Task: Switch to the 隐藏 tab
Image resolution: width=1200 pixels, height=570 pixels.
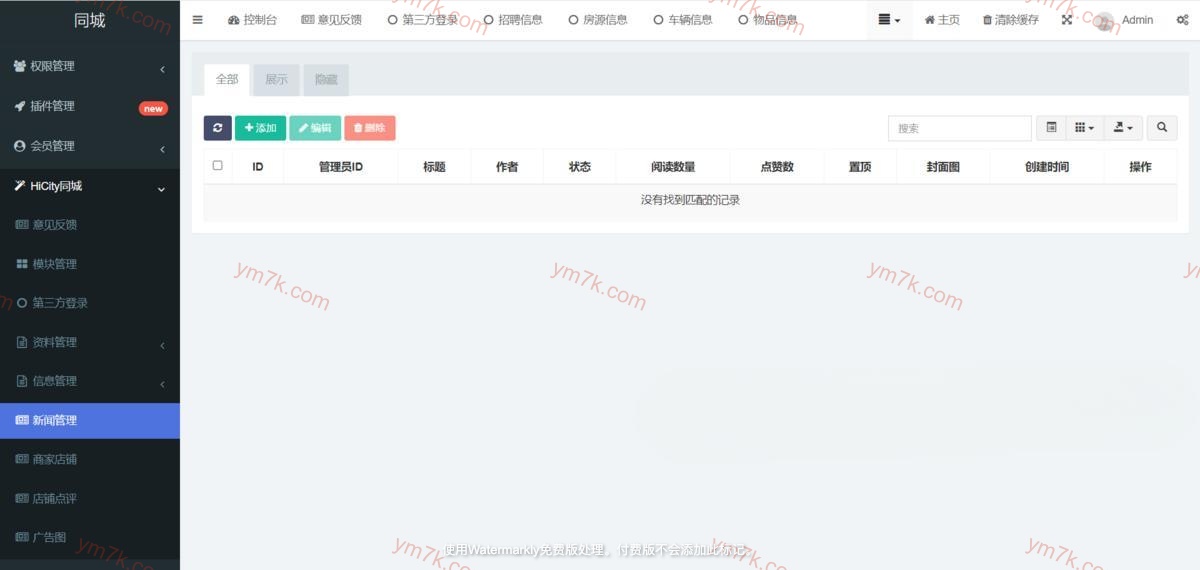Action: 326,80
